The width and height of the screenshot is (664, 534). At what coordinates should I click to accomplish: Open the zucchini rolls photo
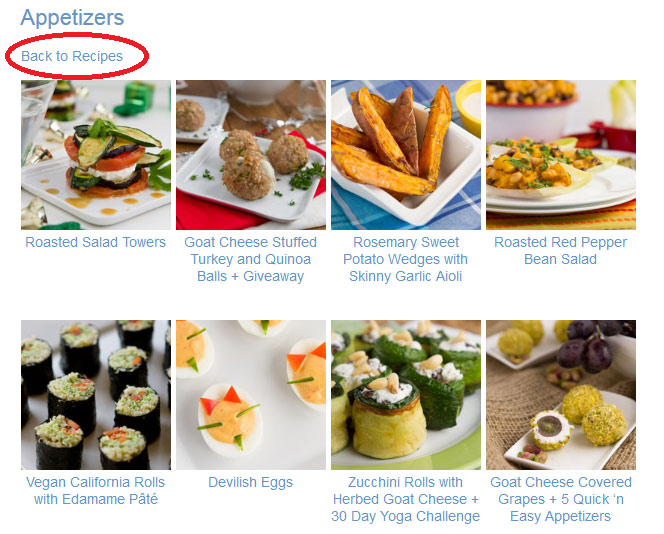[x=406, y=395]
